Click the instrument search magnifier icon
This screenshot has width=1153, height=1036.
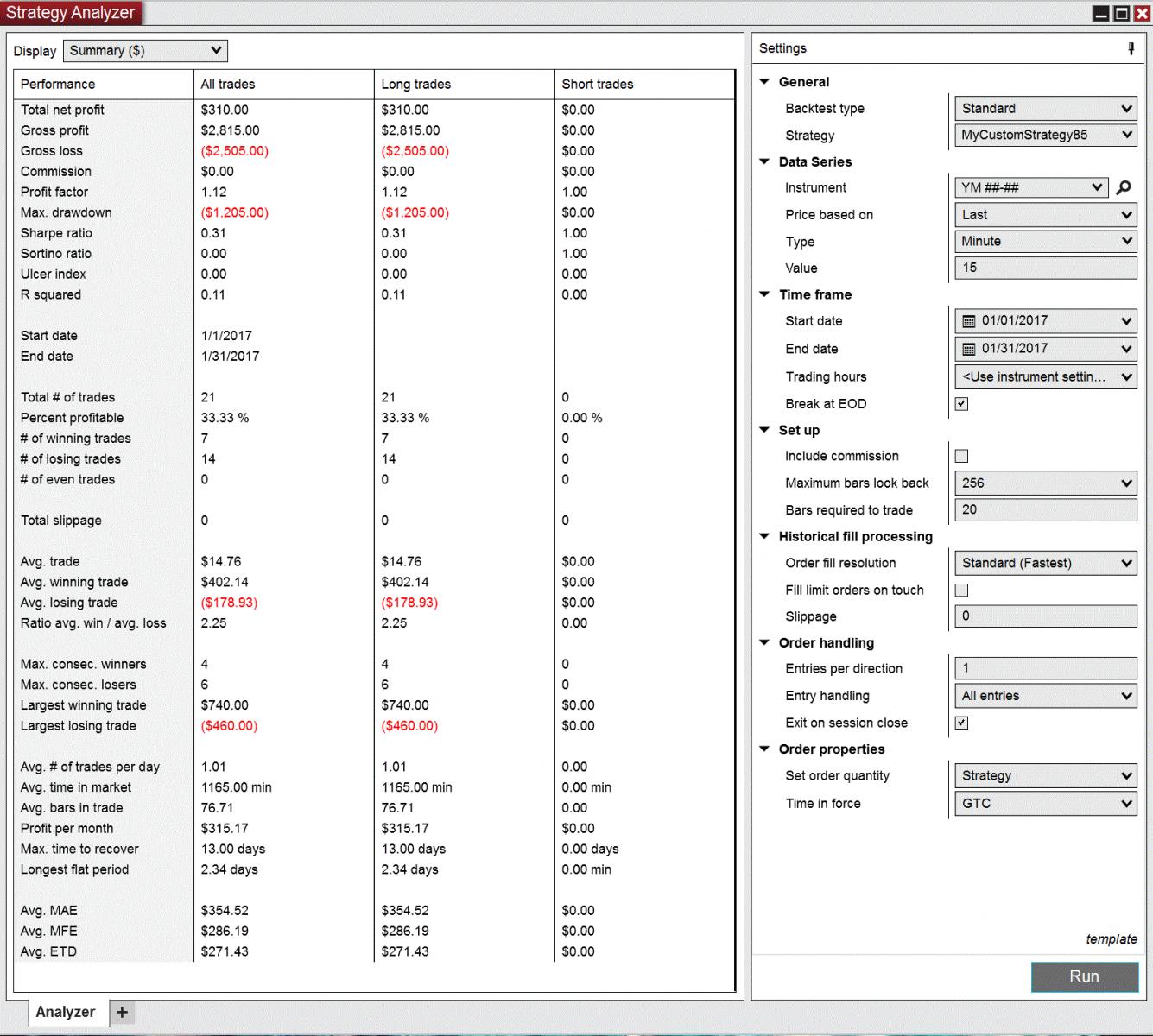pyautogui.click(x=1124, y=187)
